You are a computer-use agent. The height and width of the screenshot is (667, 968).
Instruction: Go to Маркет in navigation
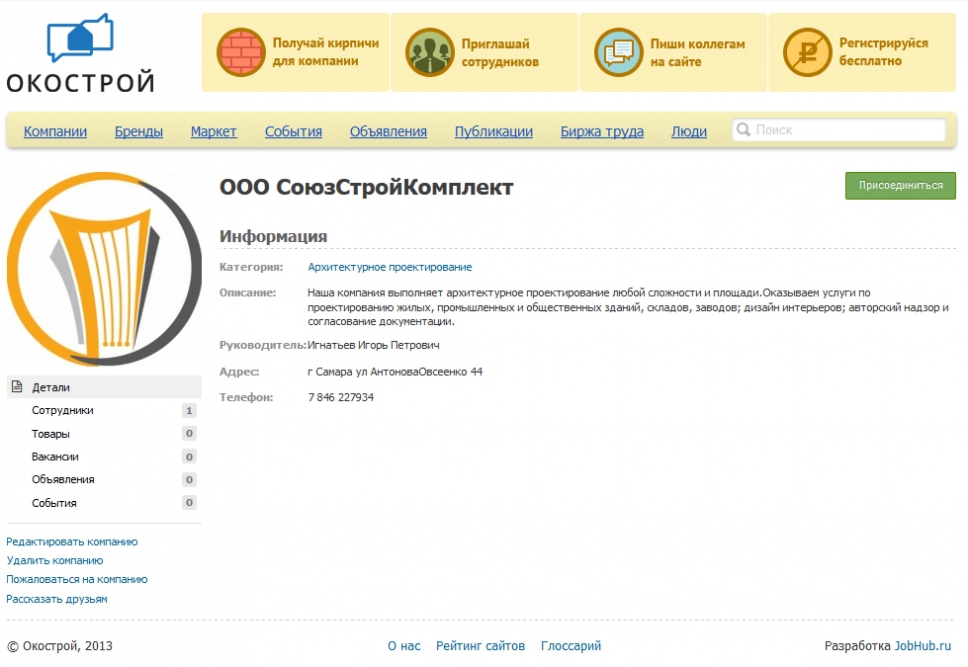coord(214,131)
